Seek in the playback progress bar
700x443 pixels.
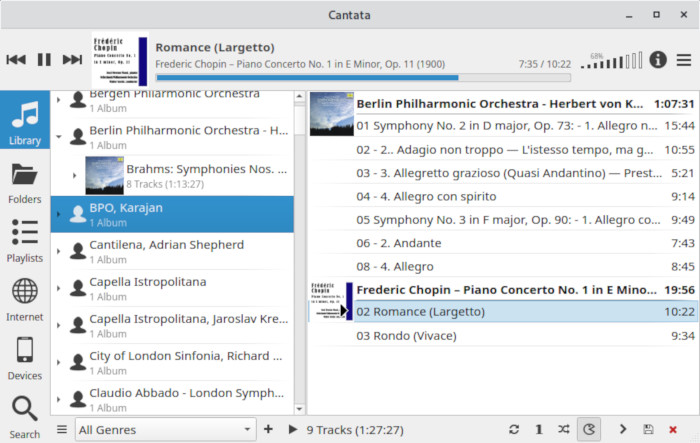(363, 78)
